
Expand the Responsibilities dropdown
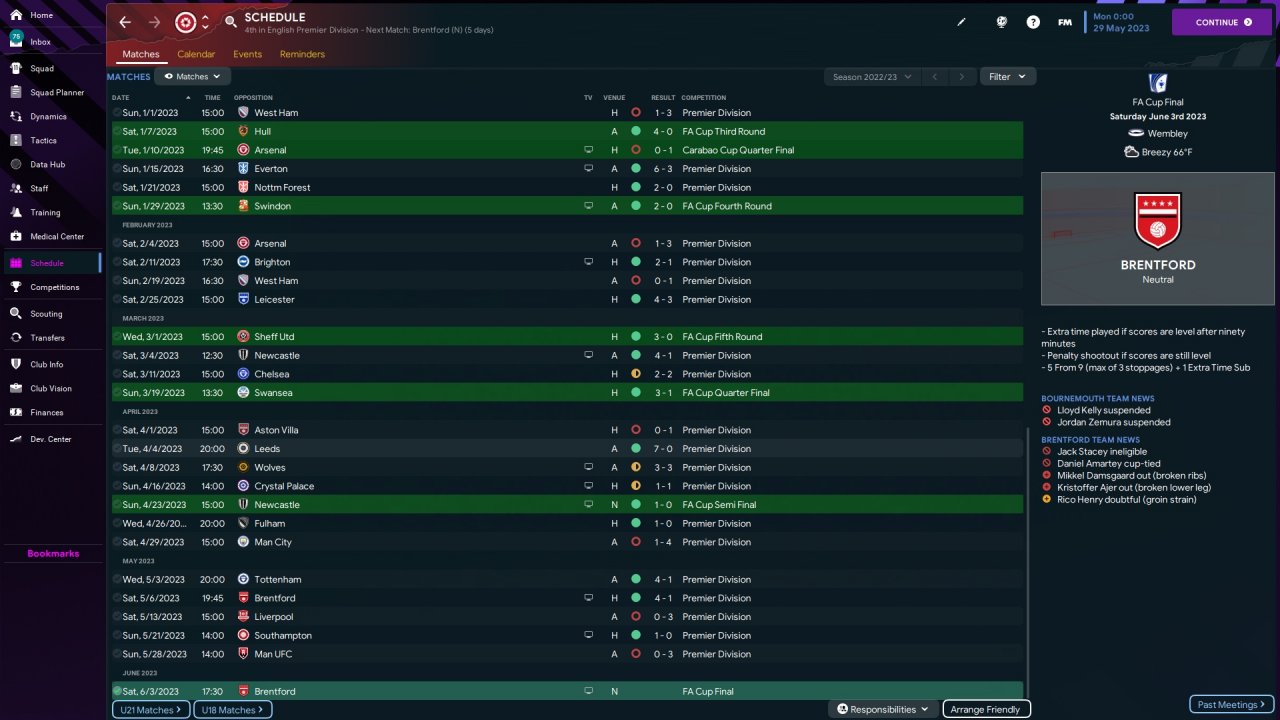pyautogui.click(x=883, y=709)
